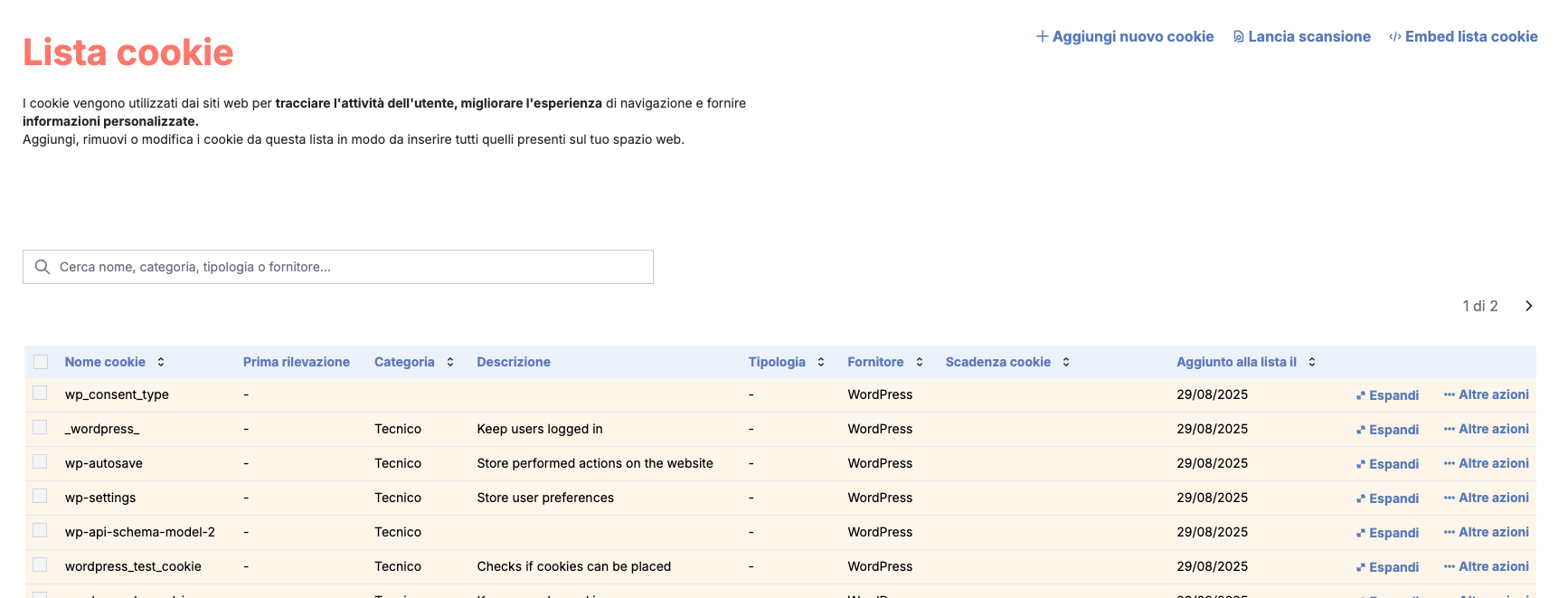This screenshot has width=1568, height=598.
Task: Toggle the select-all checkbox in table header
Action: [x=41, y=362]
